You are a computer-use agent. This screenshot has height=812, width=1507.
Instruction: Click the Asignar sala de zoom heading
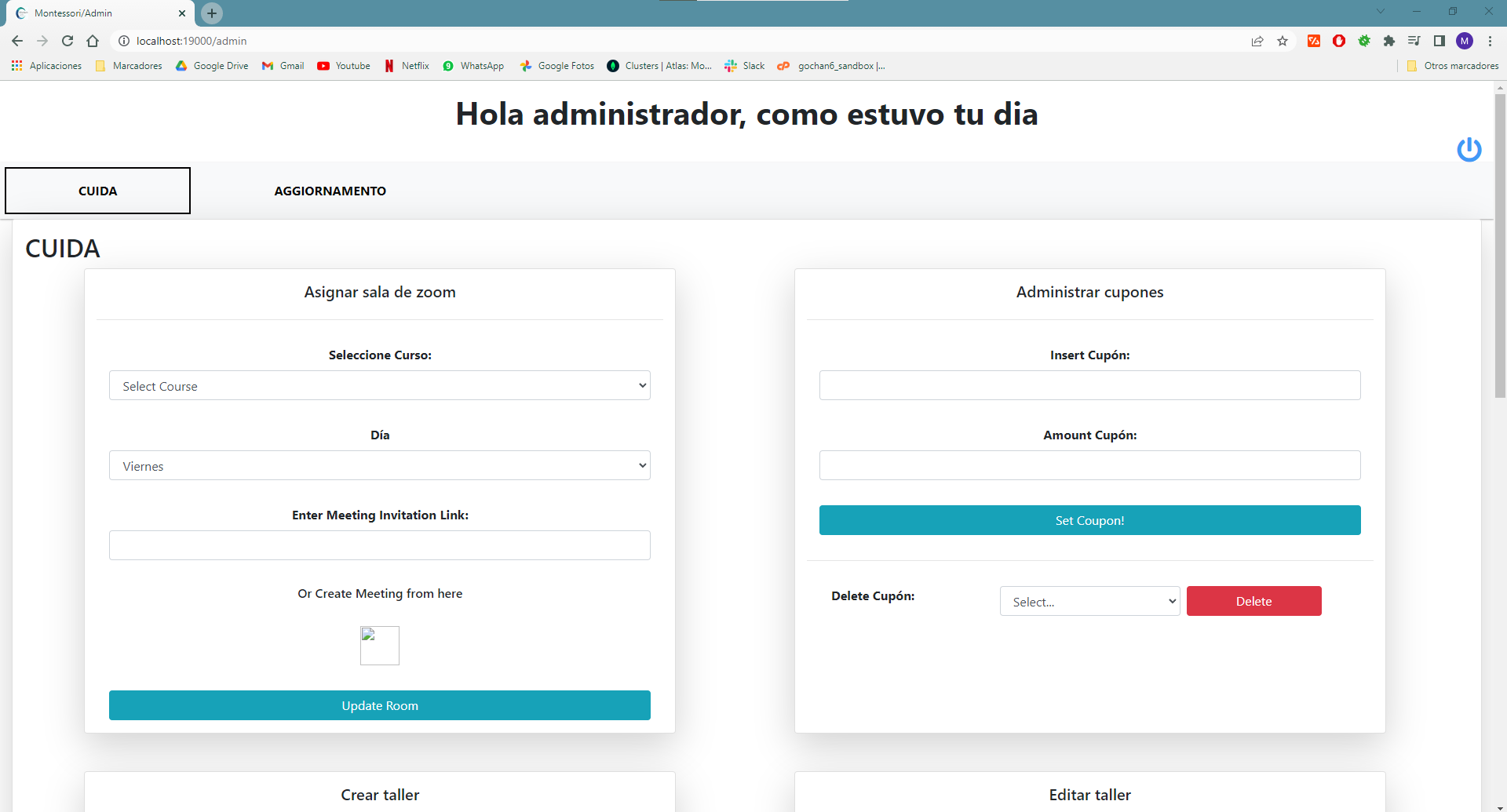click(380, 292)
